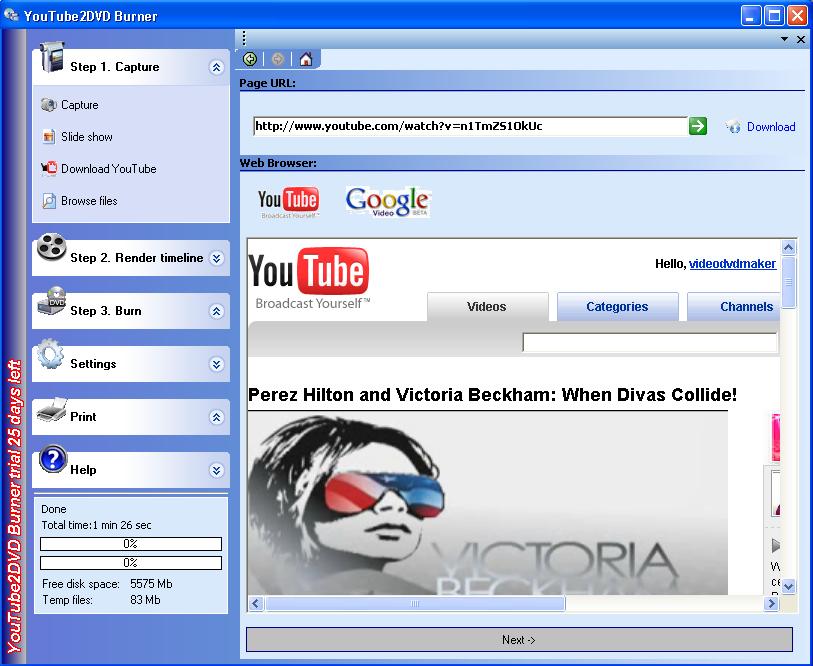Maximize the YouTube2DVD Burner window
Screen dimensions: 813x666
[774, 15]
